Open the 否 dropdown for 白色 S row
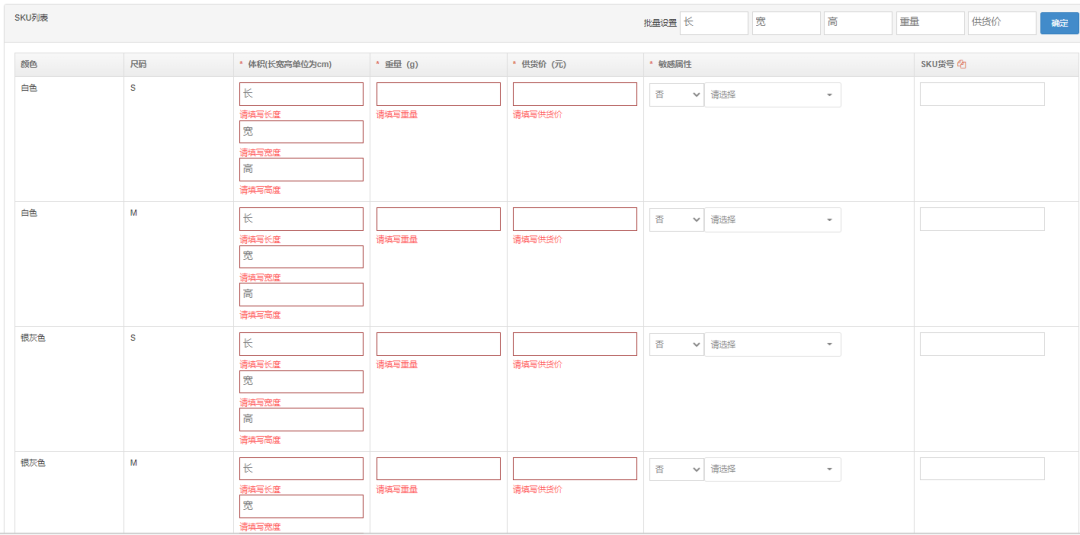The image size is (1080, 535). click(676, 94)
